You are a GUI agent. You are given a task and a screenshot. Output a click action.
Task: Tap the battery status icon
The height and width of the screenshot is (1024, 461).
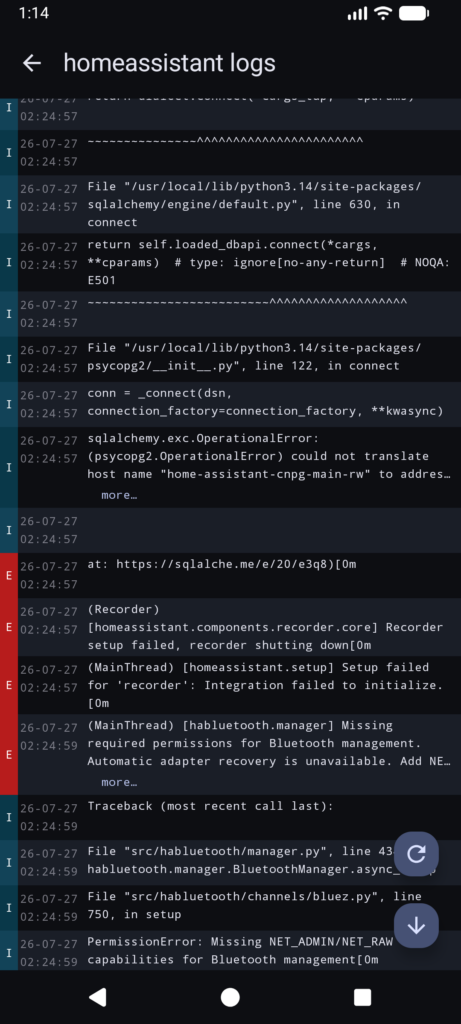coord(413,13)
